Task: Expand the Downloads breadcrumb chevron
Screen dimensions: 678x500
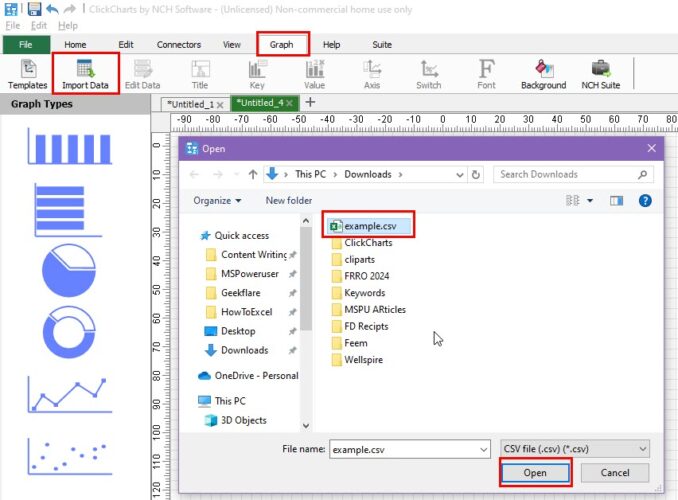Action: coord(400,175)
